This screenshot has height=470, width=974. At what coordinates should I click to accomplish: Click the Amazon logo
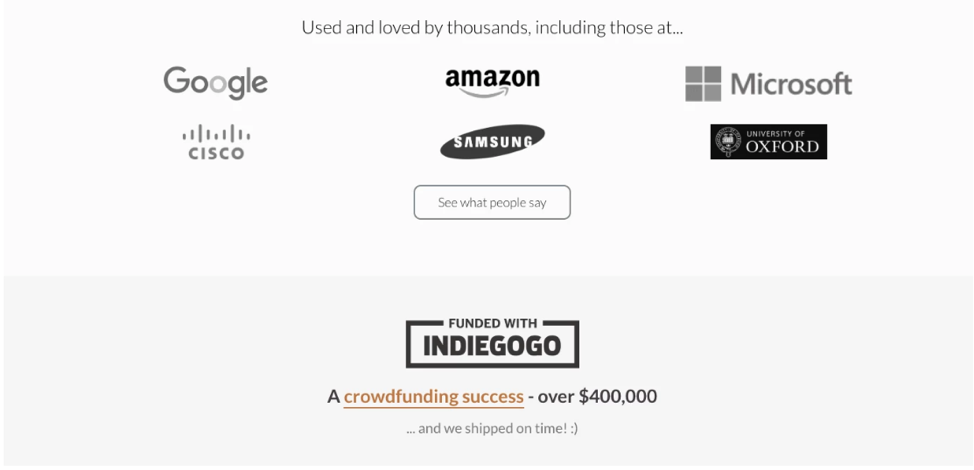pos(492,82)
